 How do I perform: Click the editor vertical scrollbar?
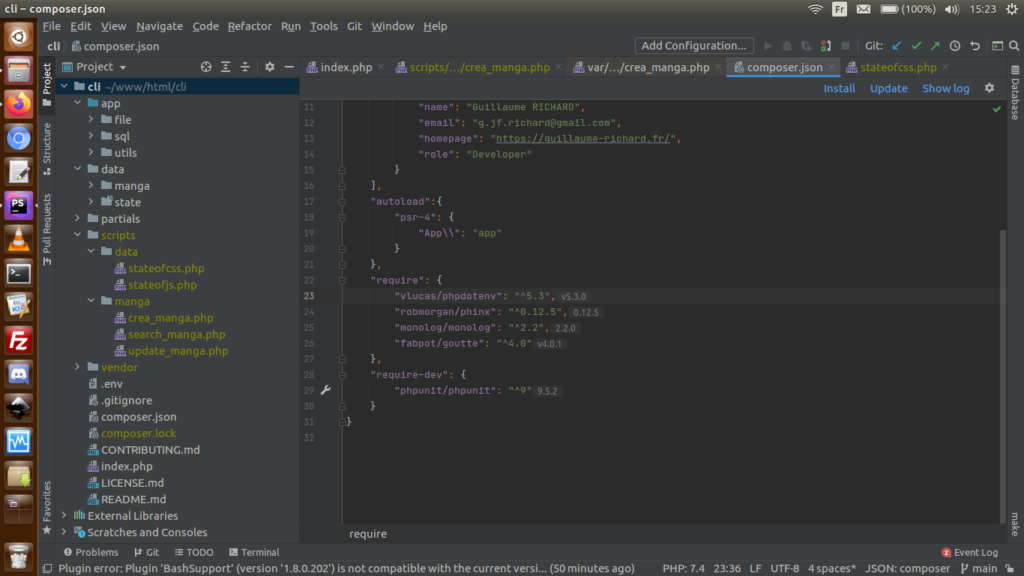[1002, 376]
